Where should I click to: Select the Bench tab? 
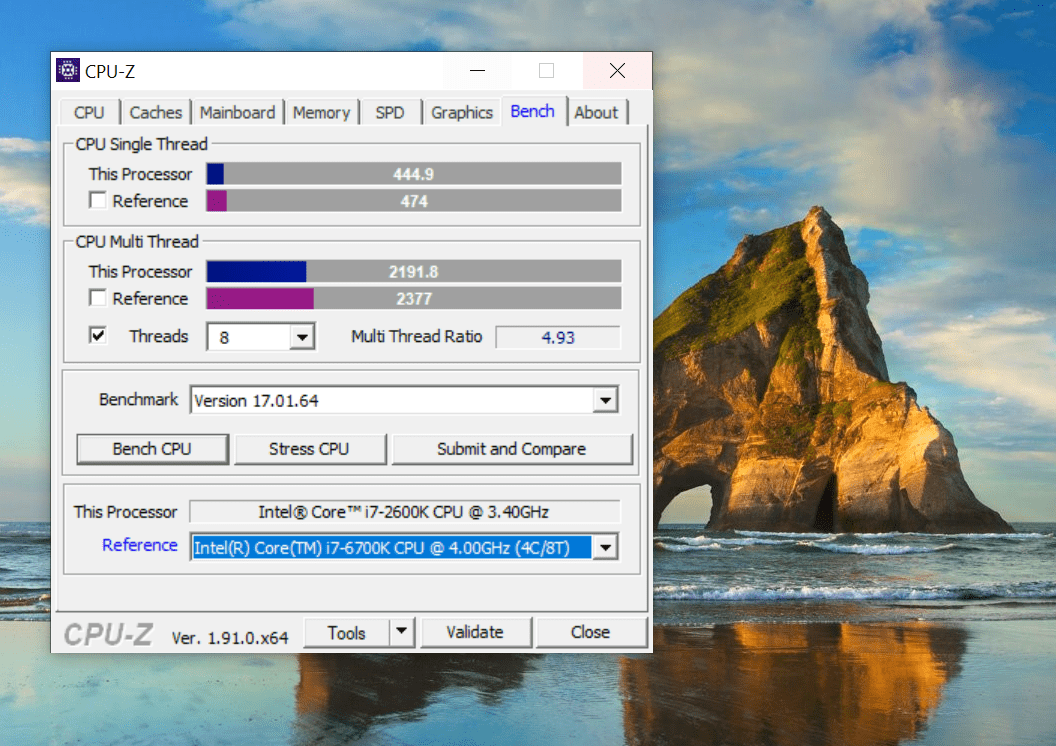[533, 111]
